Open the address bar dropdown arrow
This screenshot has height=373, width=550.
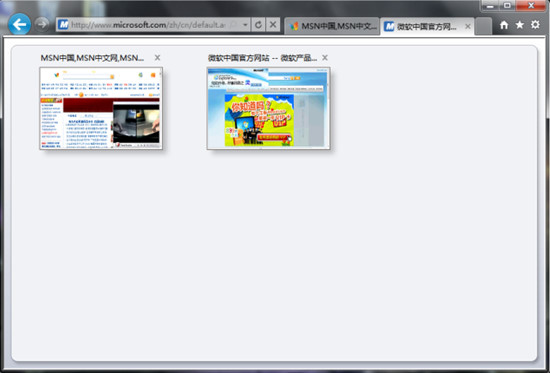point(245,25)
